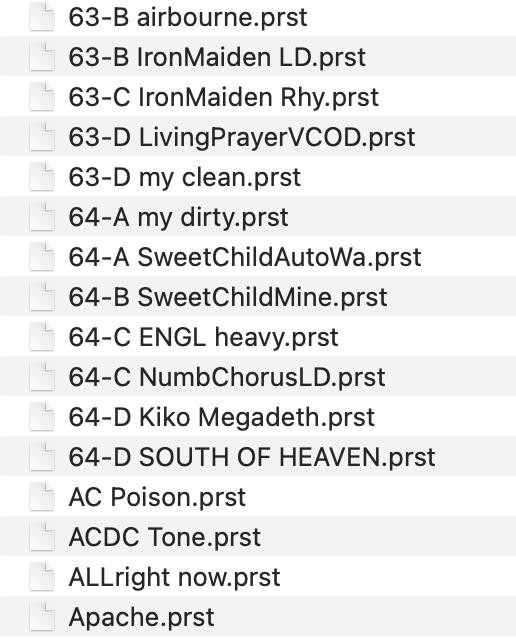Click the document icon for AC Poison.prst

[x=42, y=497]
